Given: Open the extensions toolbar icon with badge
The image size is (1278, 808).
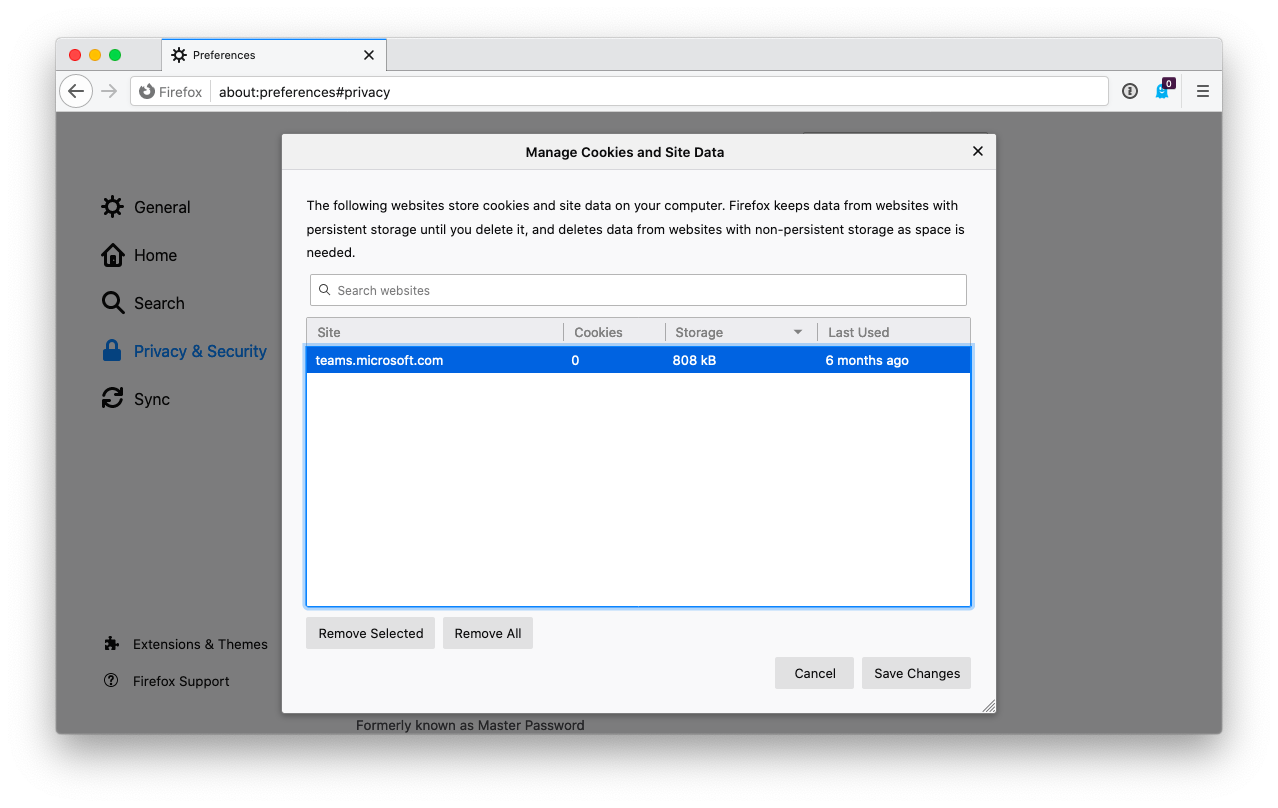Looking at the screenshot, I should (1161, 91).
